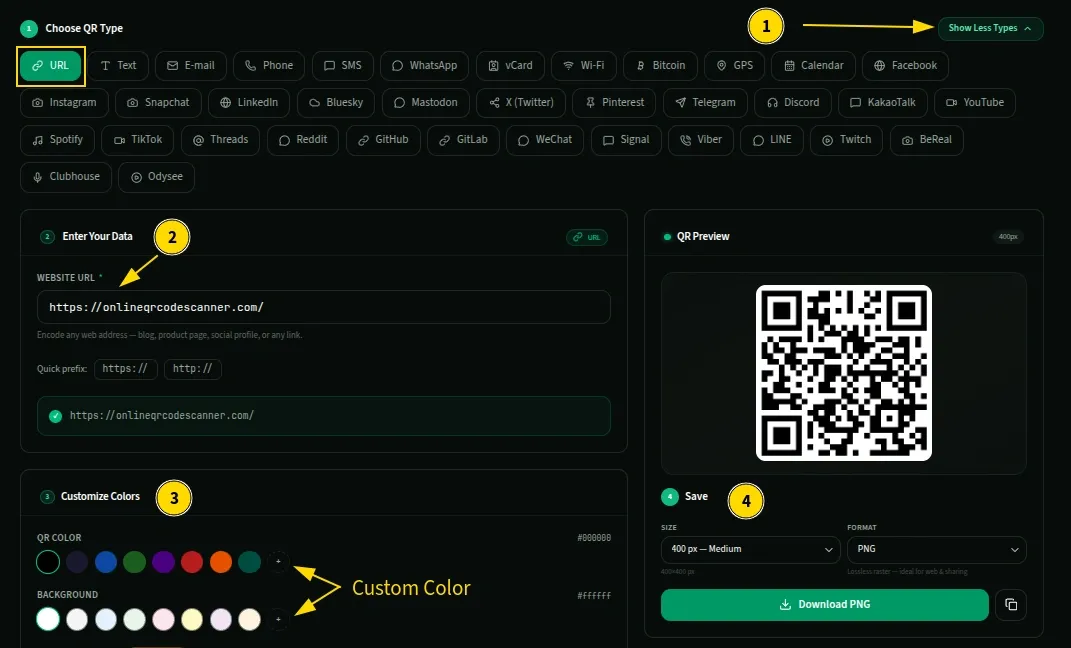This screenshot has height=648, width=1071.
Task: Collapse list with Show Less Types
Action: click(x=990, y=28)
